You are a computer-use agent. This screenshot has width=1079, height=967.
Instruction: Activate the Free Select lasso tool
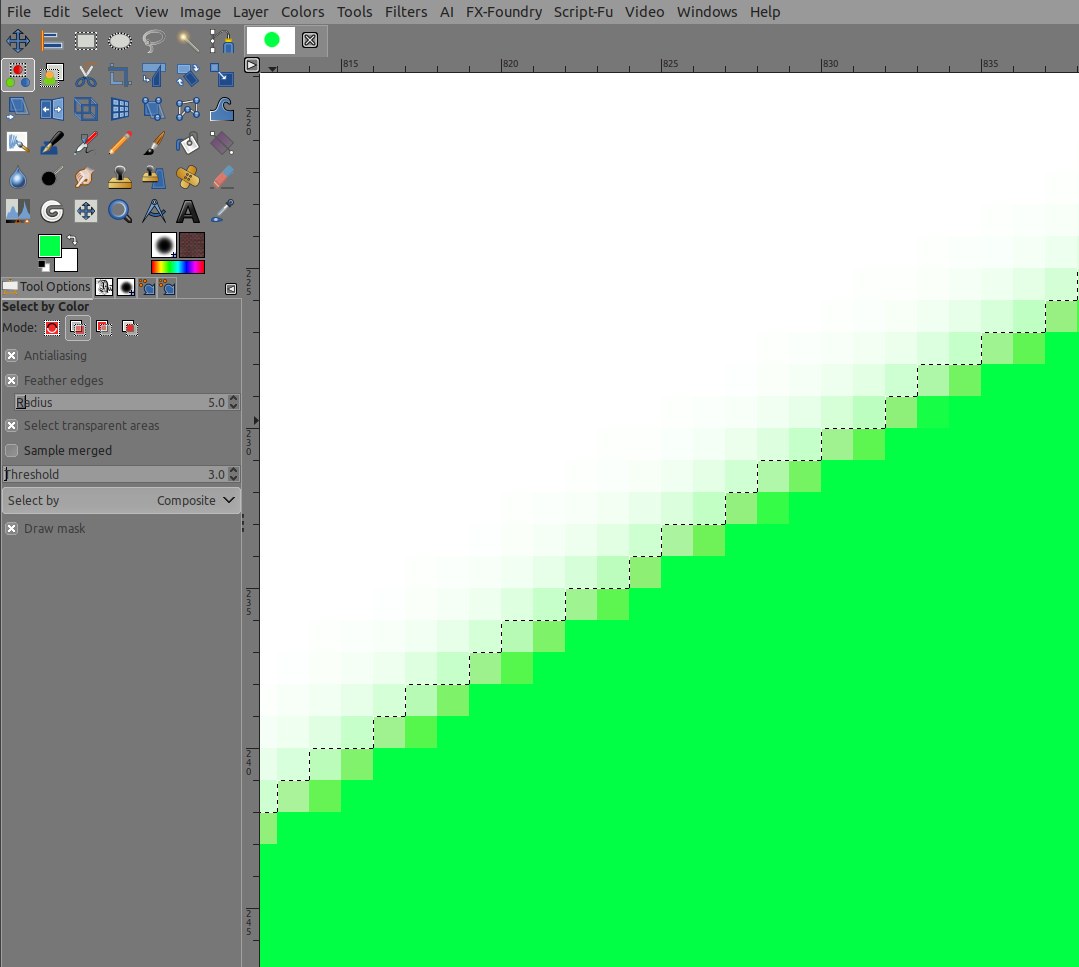pyautogui.click(x=153, y=41)
